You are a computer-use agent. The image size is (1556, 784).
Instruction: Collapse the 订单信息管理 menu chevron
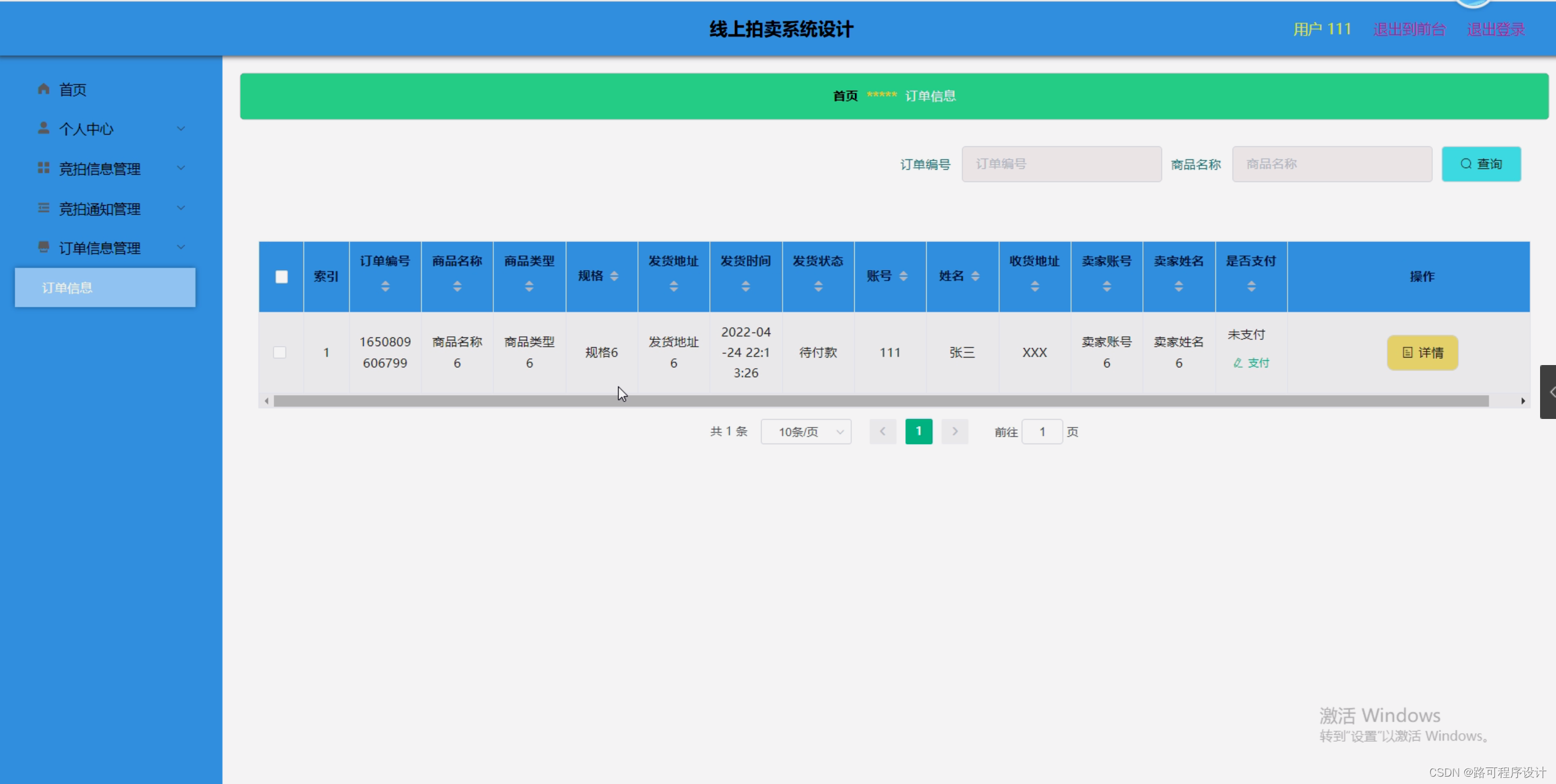tap(181, 247)
